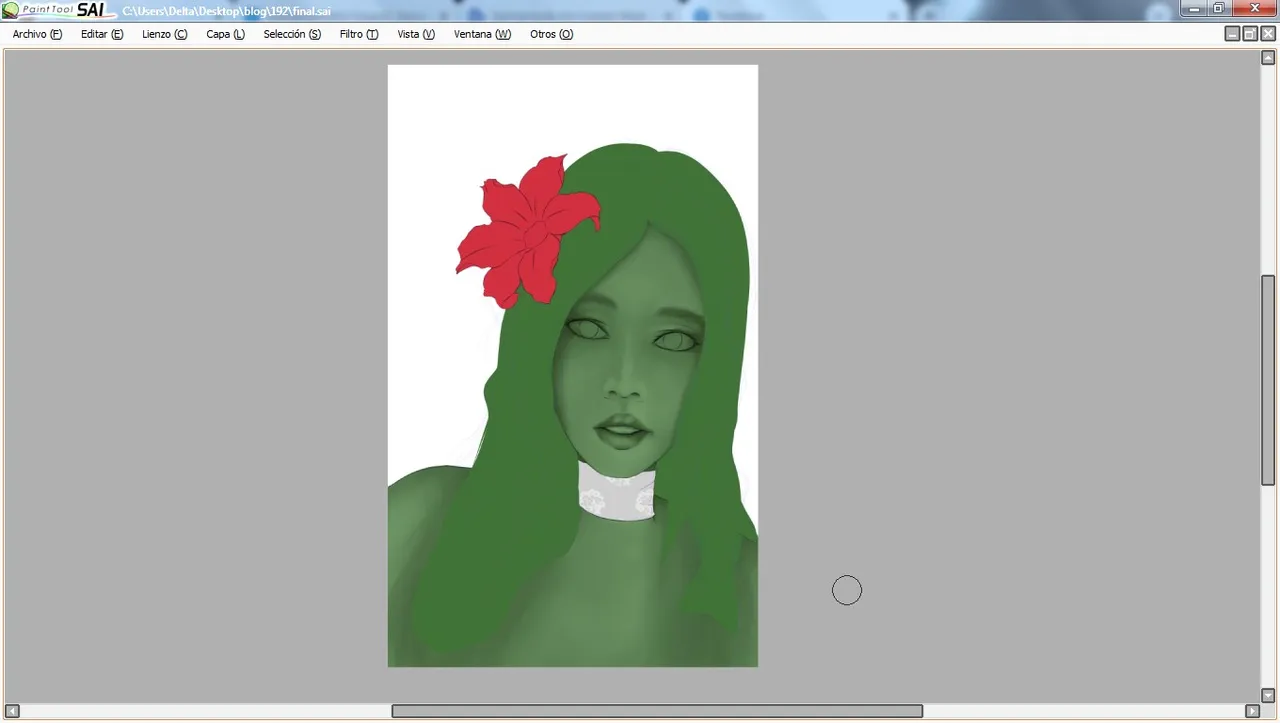Open the Capa menu

click(x=225, y=34)
